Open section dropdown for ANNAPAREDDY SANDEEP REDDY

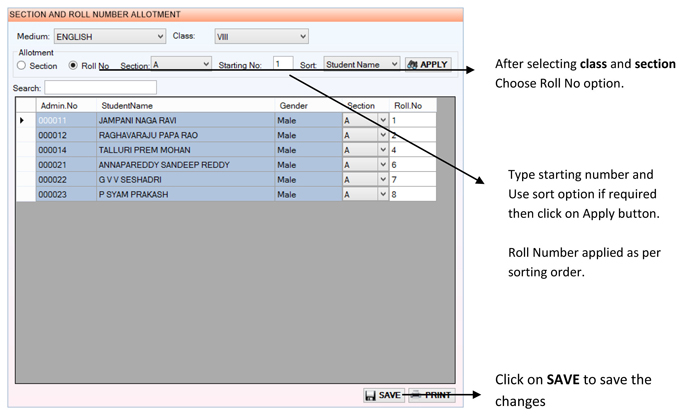[x=383, y=165]
